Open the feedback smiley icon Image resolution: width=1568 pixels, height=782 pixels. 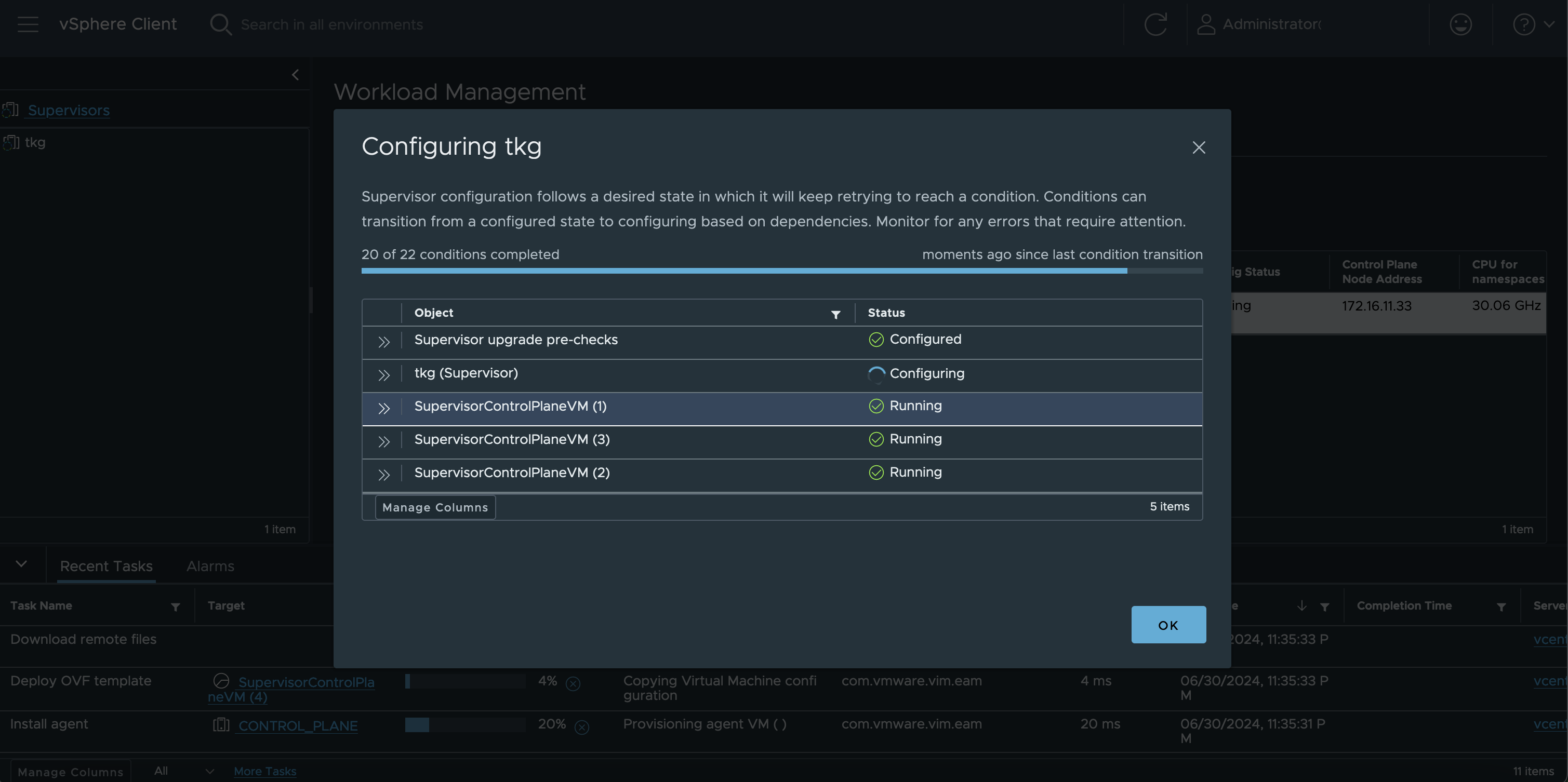coord(1461,24)
